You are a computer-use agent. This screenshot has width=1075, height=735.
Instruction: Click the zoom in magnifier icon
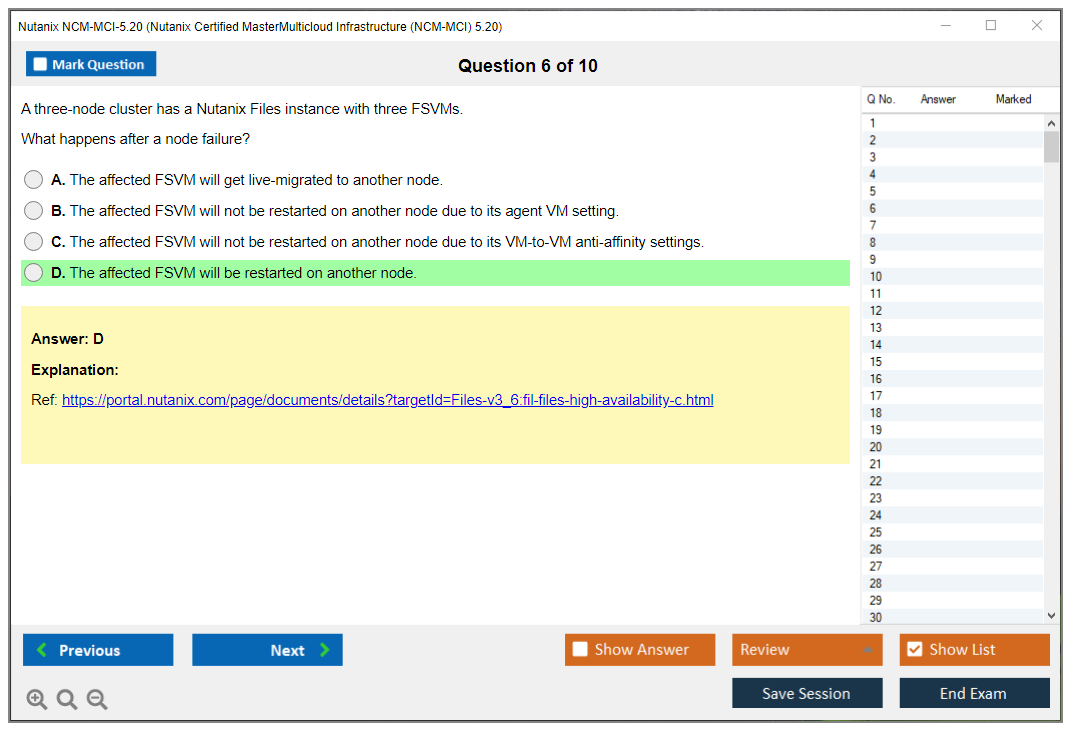(x=37, y=700)
